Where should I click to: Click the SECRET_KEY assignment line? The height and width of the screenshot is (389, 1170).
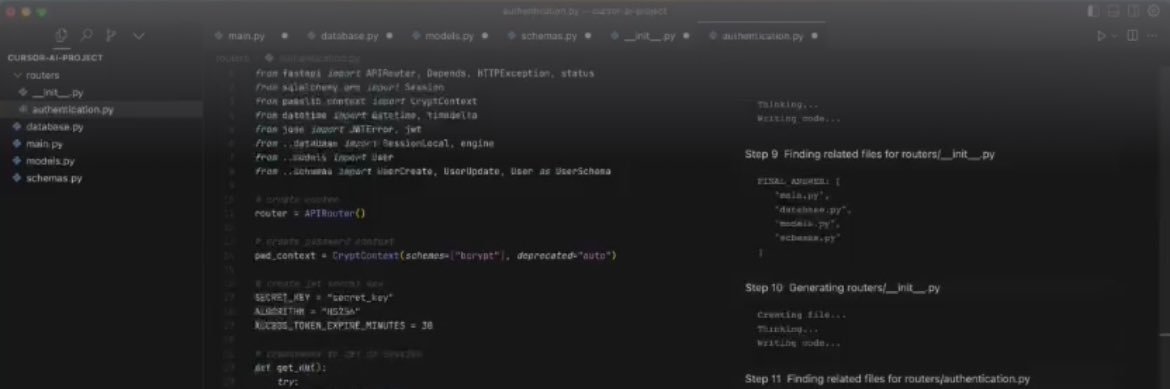click(x=324, y=298)
